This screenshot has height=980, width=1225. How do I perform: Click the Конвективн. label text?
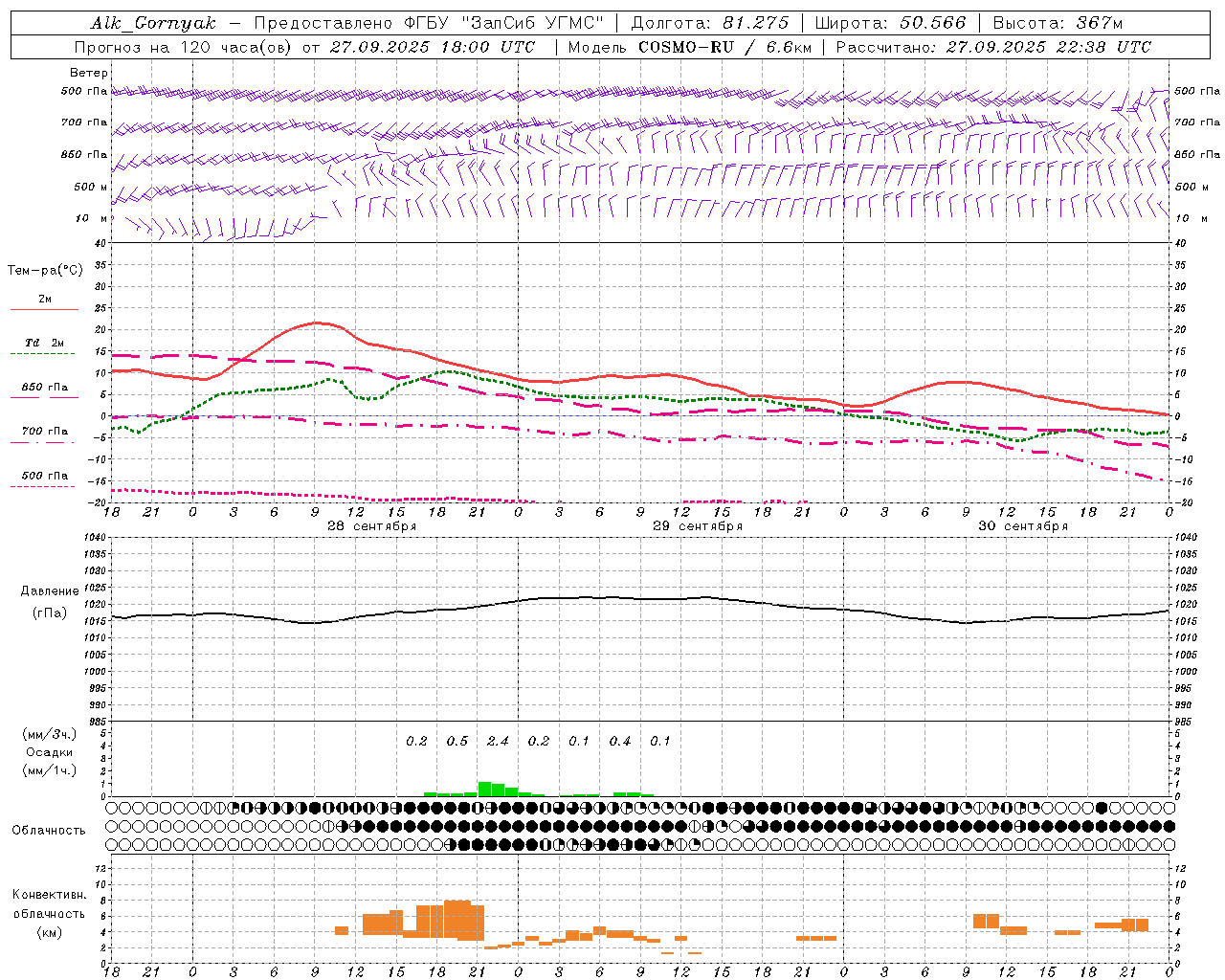tap(49, 895)
